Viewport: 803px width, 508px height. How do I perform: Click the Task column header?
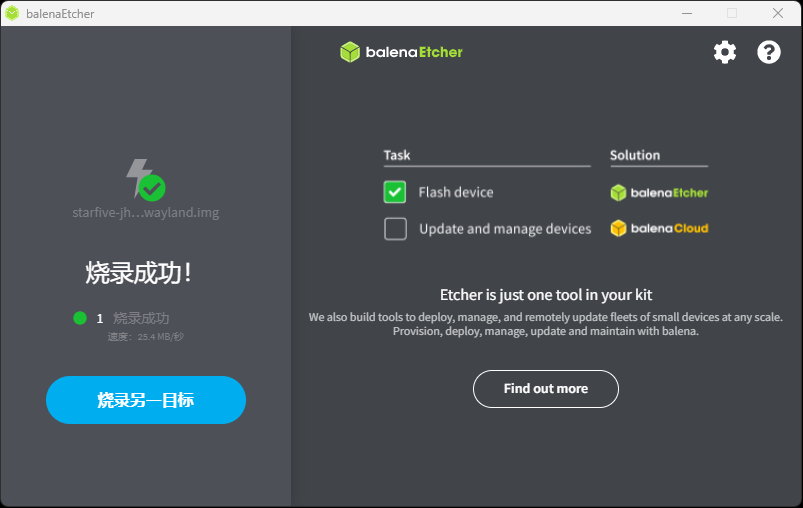397,155
